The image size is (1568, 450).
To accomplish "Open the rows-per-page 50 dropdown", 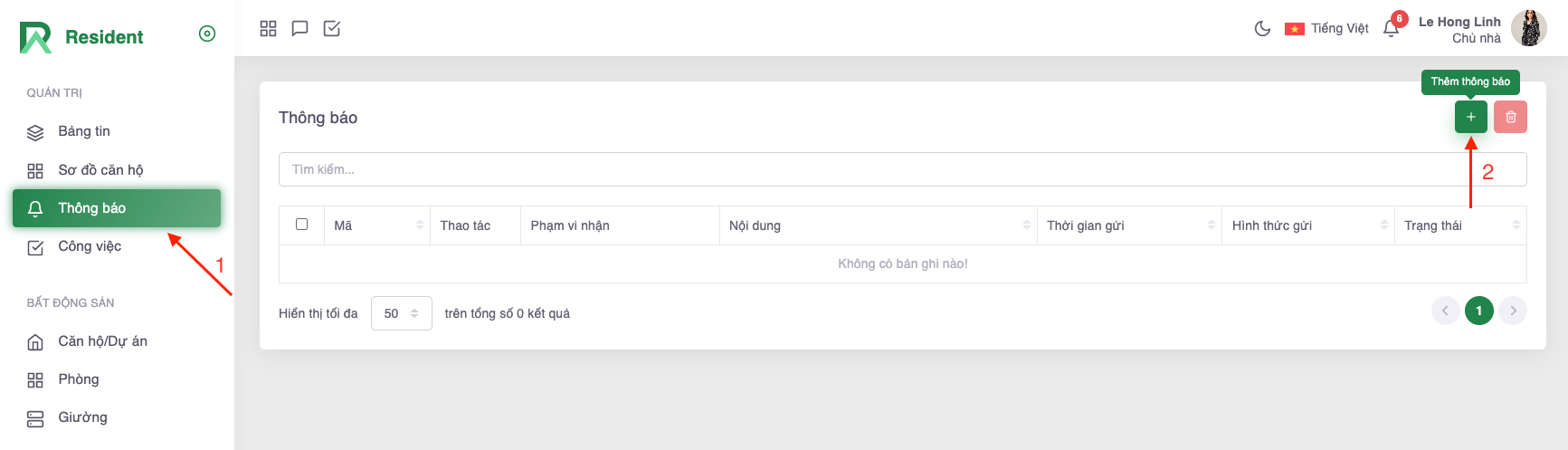I will pos(401,313).
